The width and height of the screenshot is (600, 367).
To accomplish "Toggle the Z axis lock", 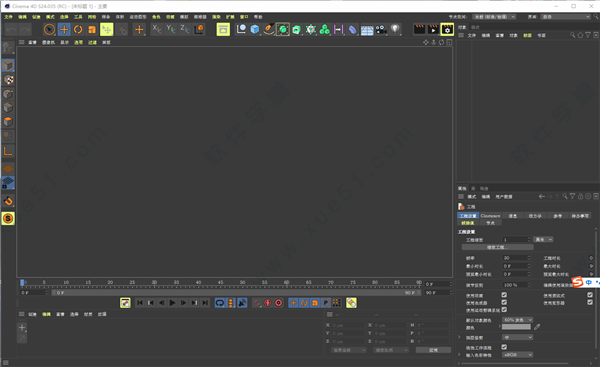I will pos(184,29).
